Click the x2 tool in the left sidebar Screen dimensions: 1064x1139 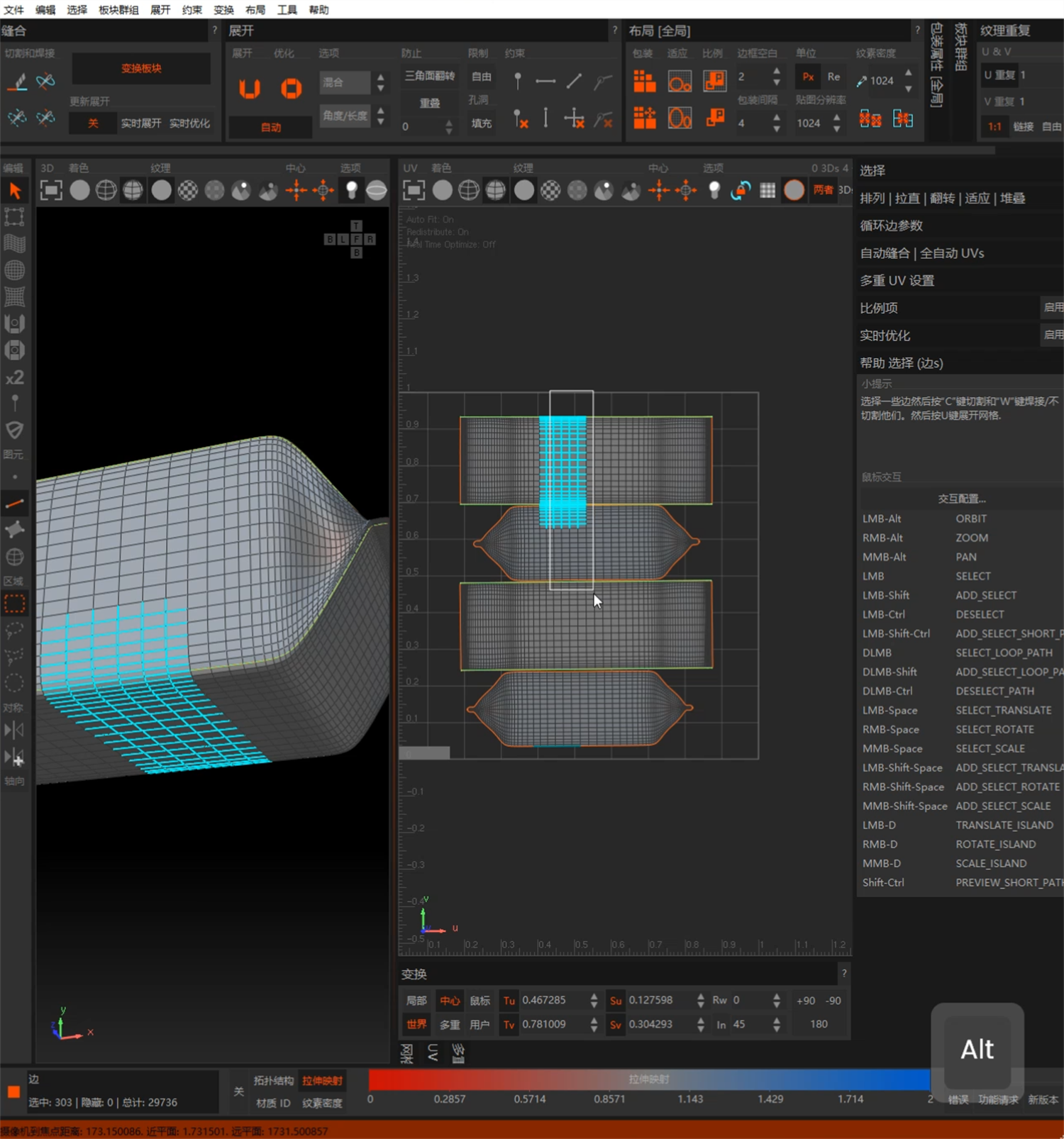tap(14, 377)
